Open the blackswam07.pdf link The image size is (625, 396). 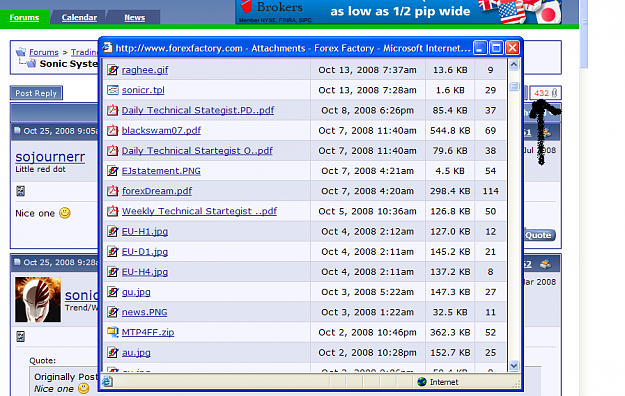[x=161, y=130]
